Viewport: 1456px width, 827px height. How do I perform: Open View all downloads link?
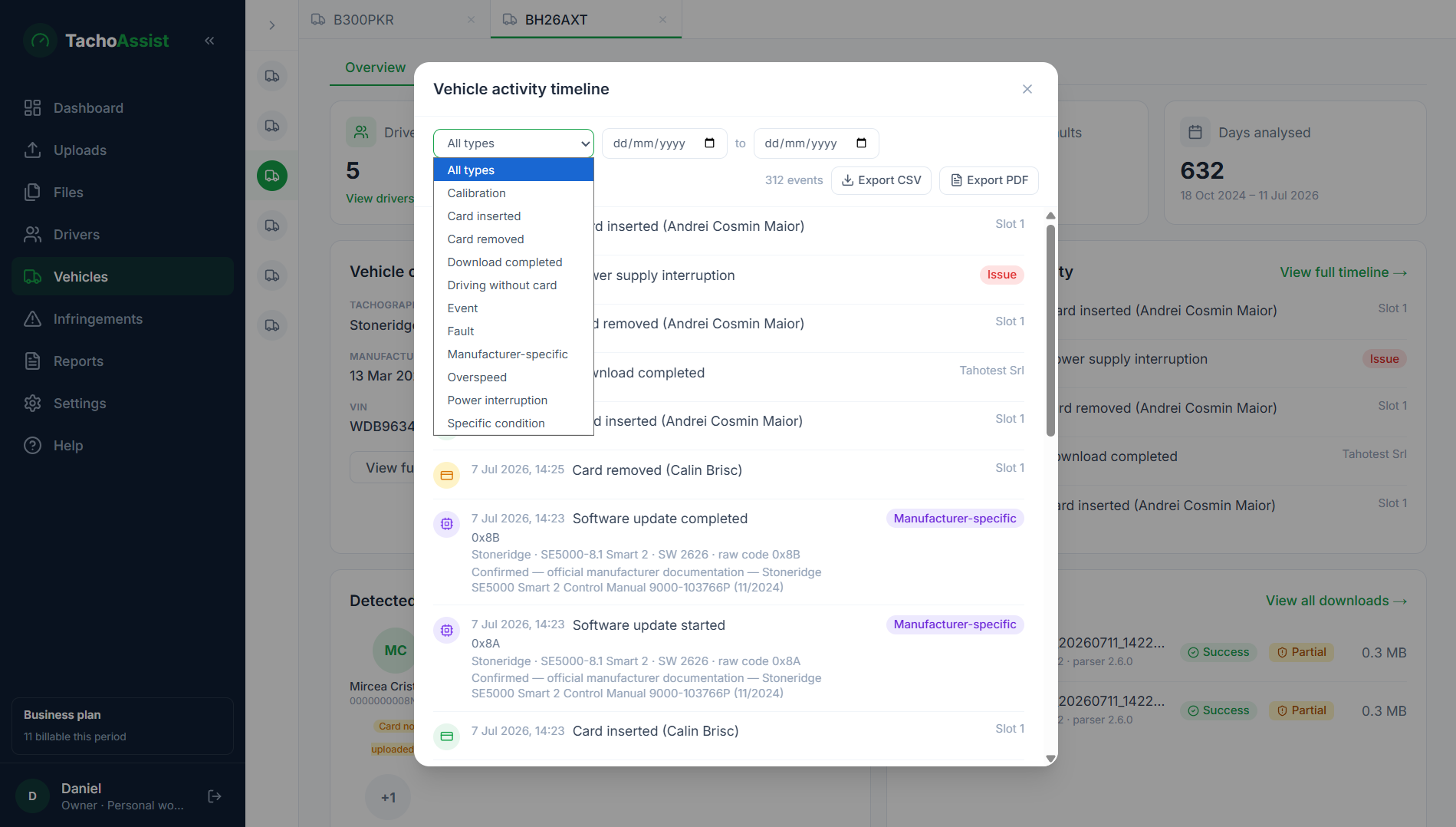[1336, 601]
